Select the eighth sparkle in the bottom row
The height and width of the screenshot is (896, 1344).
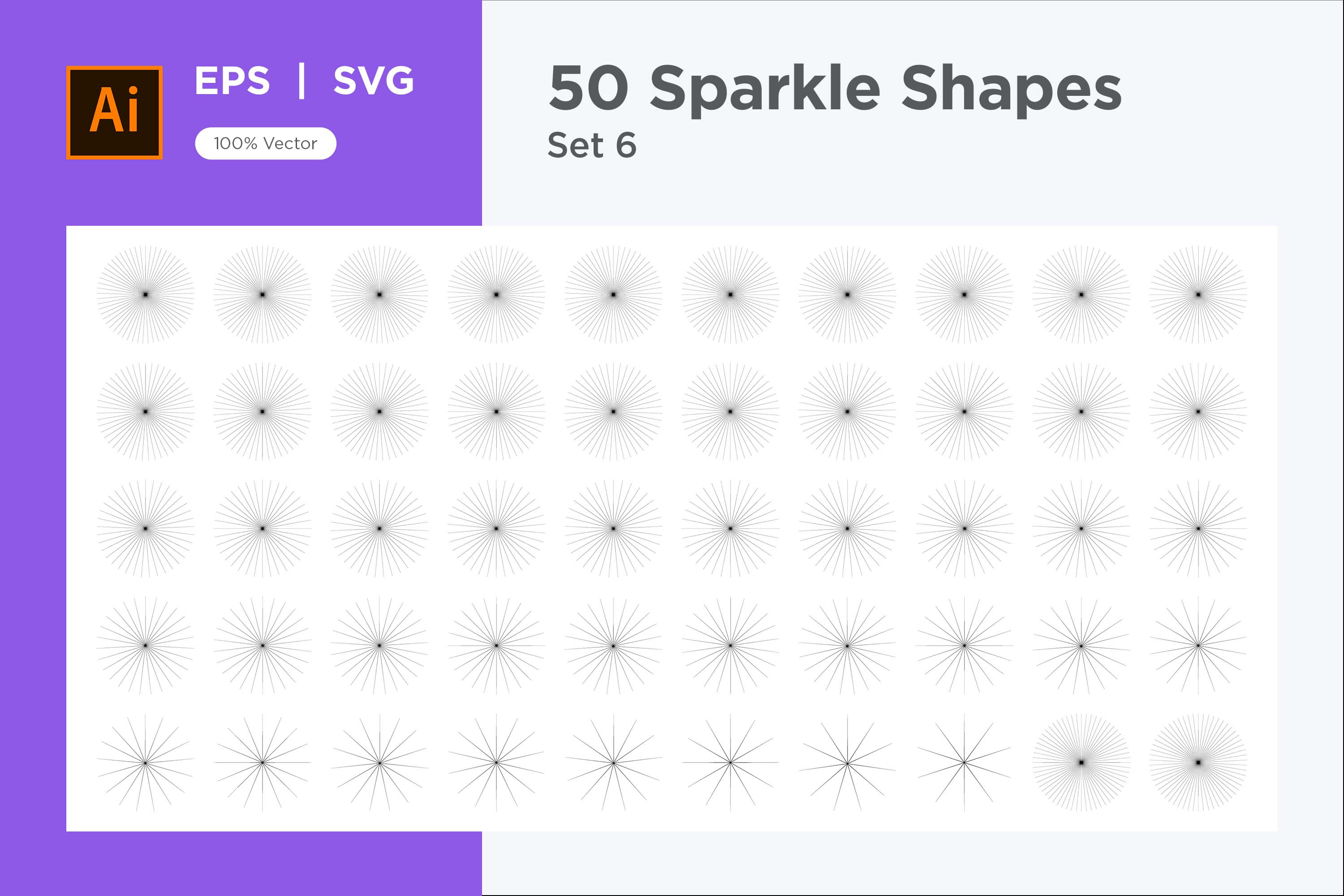965,763
